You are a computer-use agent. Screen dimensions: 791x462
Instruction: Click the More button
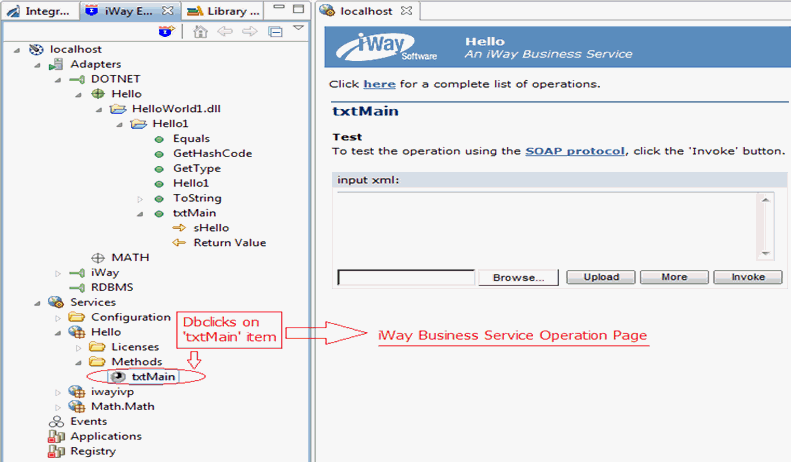pyautogui.click(x=674, y=277)
